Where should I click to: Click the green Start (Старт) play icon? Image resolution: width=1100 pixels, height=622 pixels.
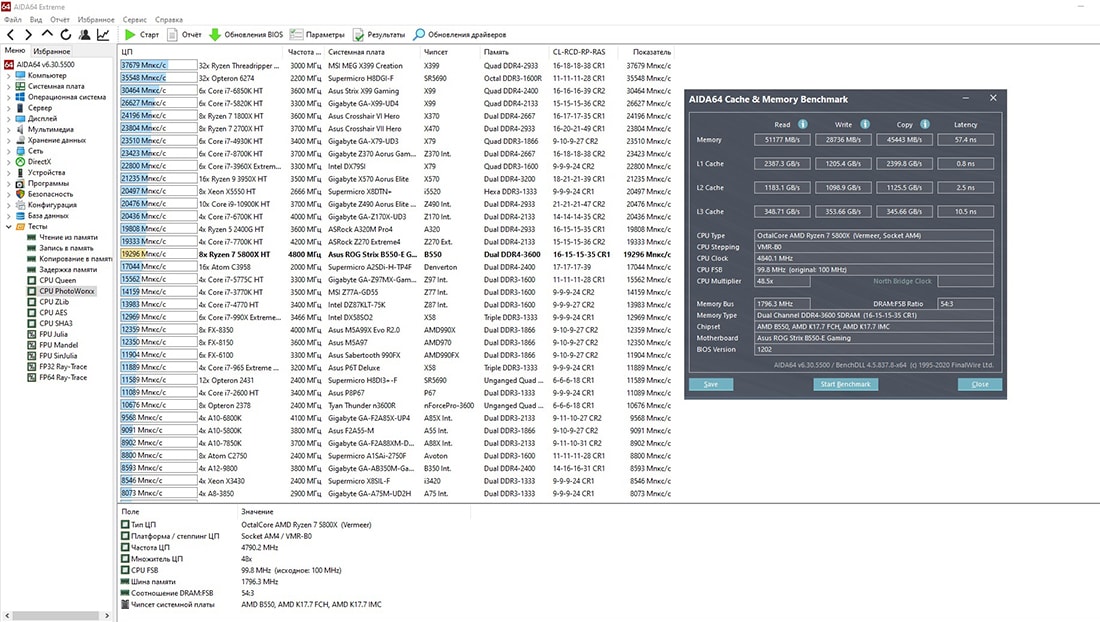coord(130,34)
